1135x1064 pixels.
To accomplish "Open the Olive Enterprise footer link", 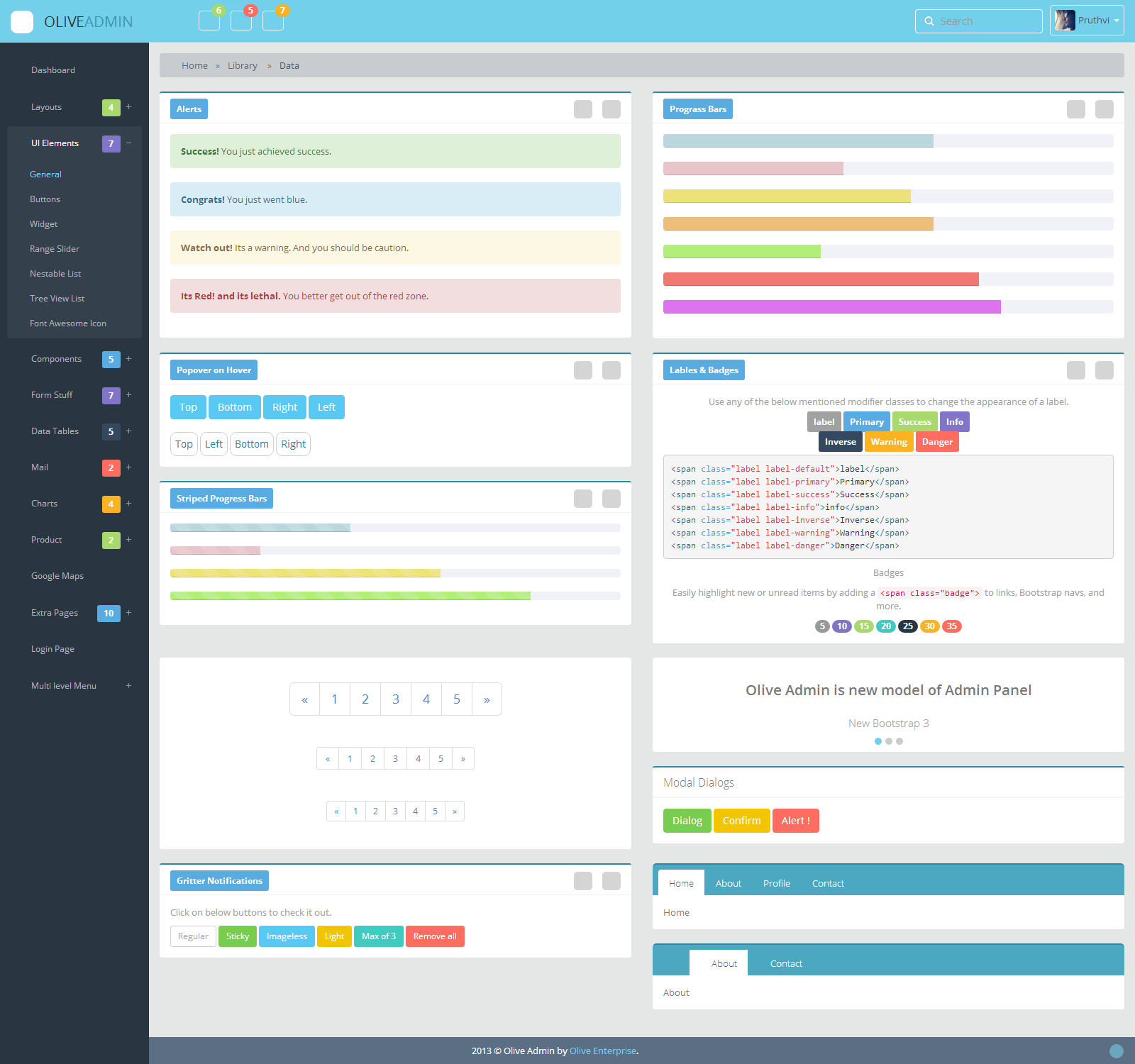I will pyautogui.click(x=603, y=1051).
